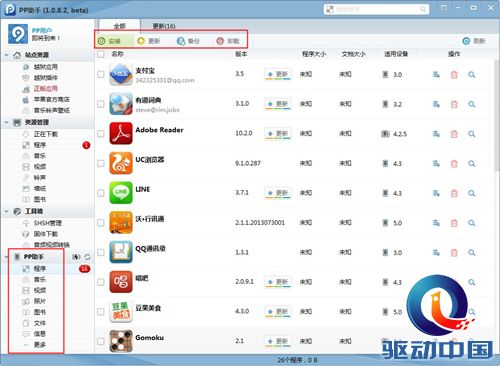Open 固件下载 in the toolbox
Screen dimensions: 500x366
click(x=45, y=234)
